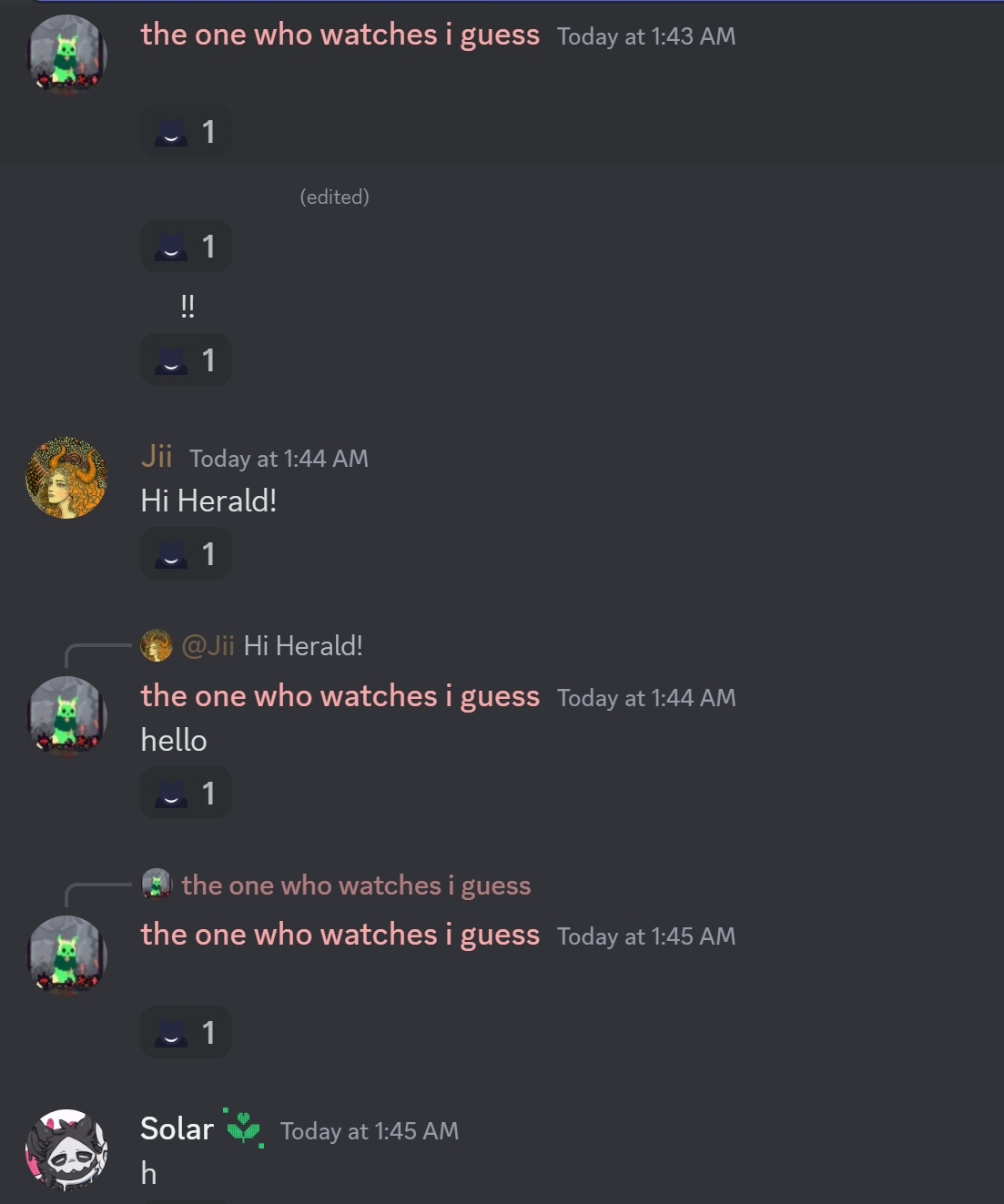Click the Solar username
Viewport: 1004px width, 1204px height.
(177, 1128)
